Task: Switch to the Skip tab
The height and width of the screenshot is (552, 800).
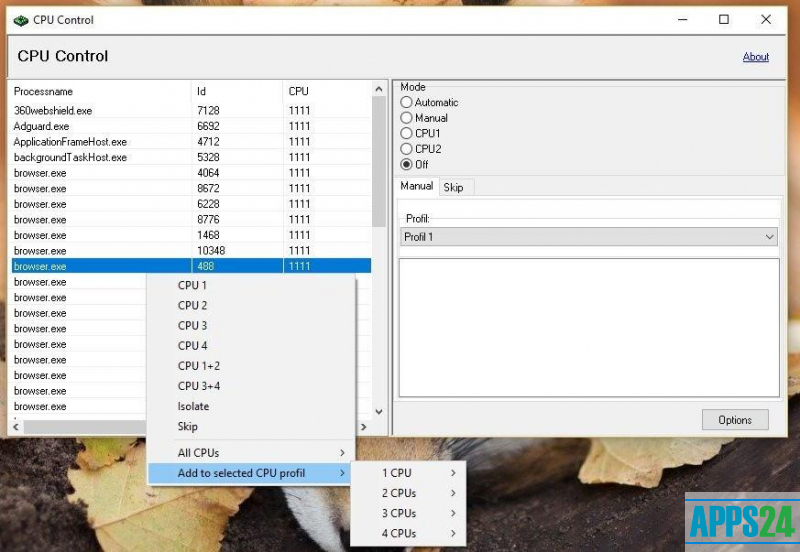Action: [x=453, y=187]
